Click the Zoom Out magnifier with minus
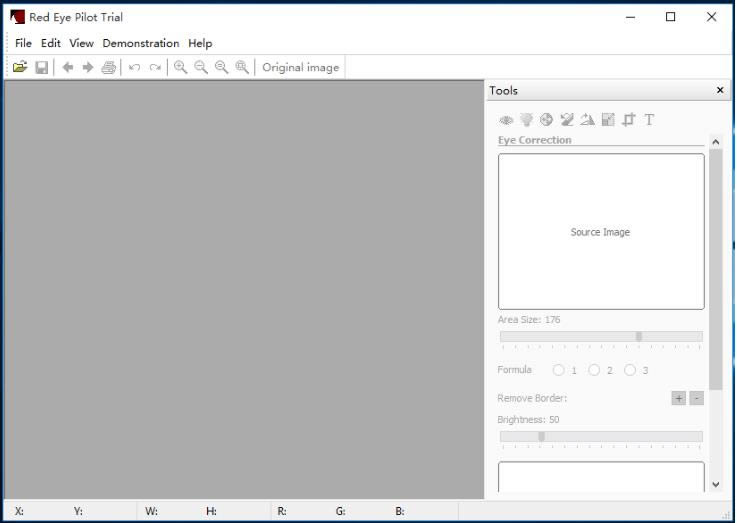Screen dimensions: 737x523 201,67
